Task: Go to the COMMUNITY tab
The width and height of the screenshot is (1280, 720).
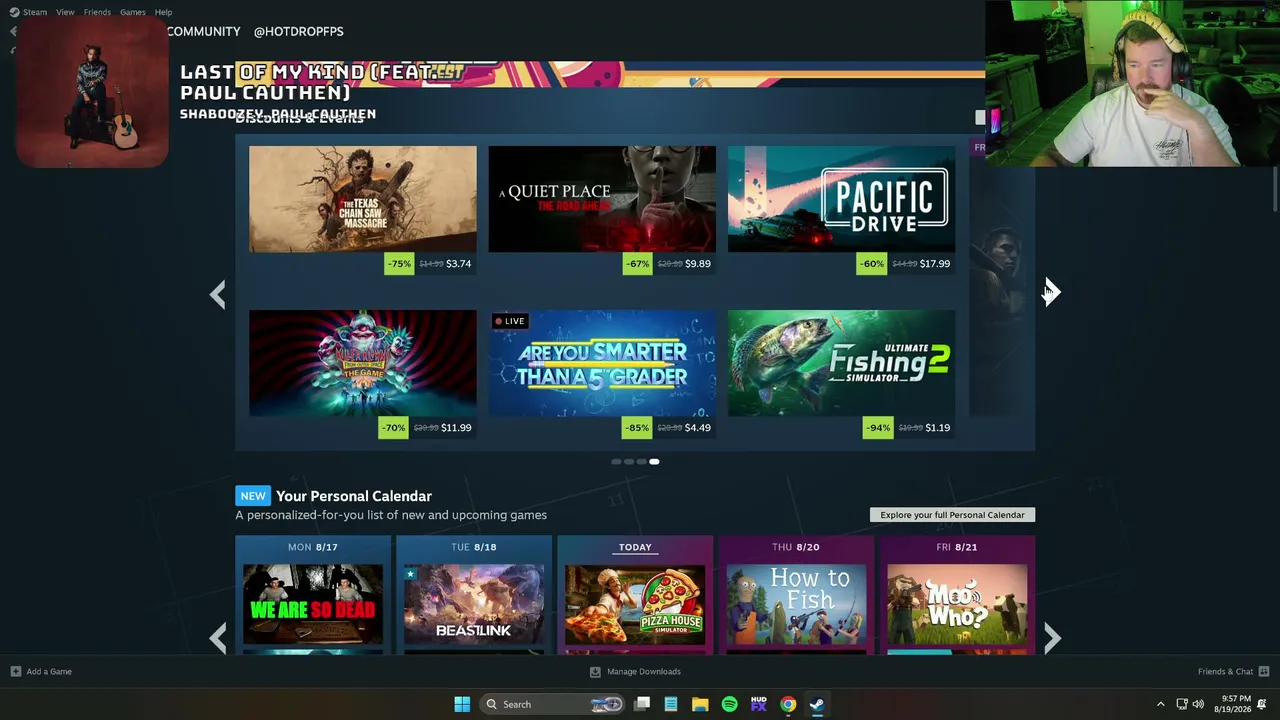Action: [203, 31]
